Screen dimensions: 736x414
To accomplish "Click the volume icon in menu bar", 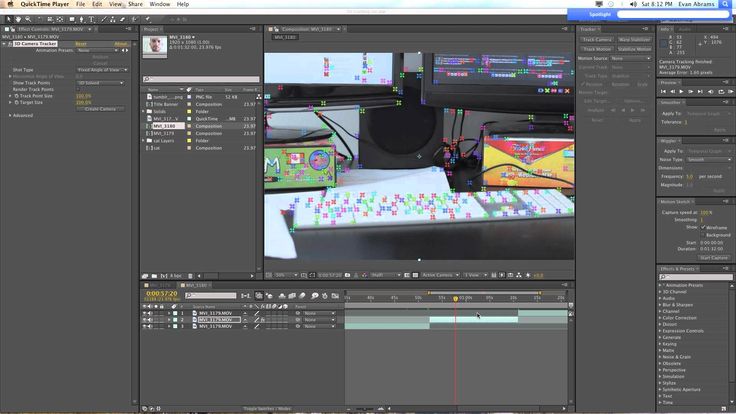I will 633,4.
